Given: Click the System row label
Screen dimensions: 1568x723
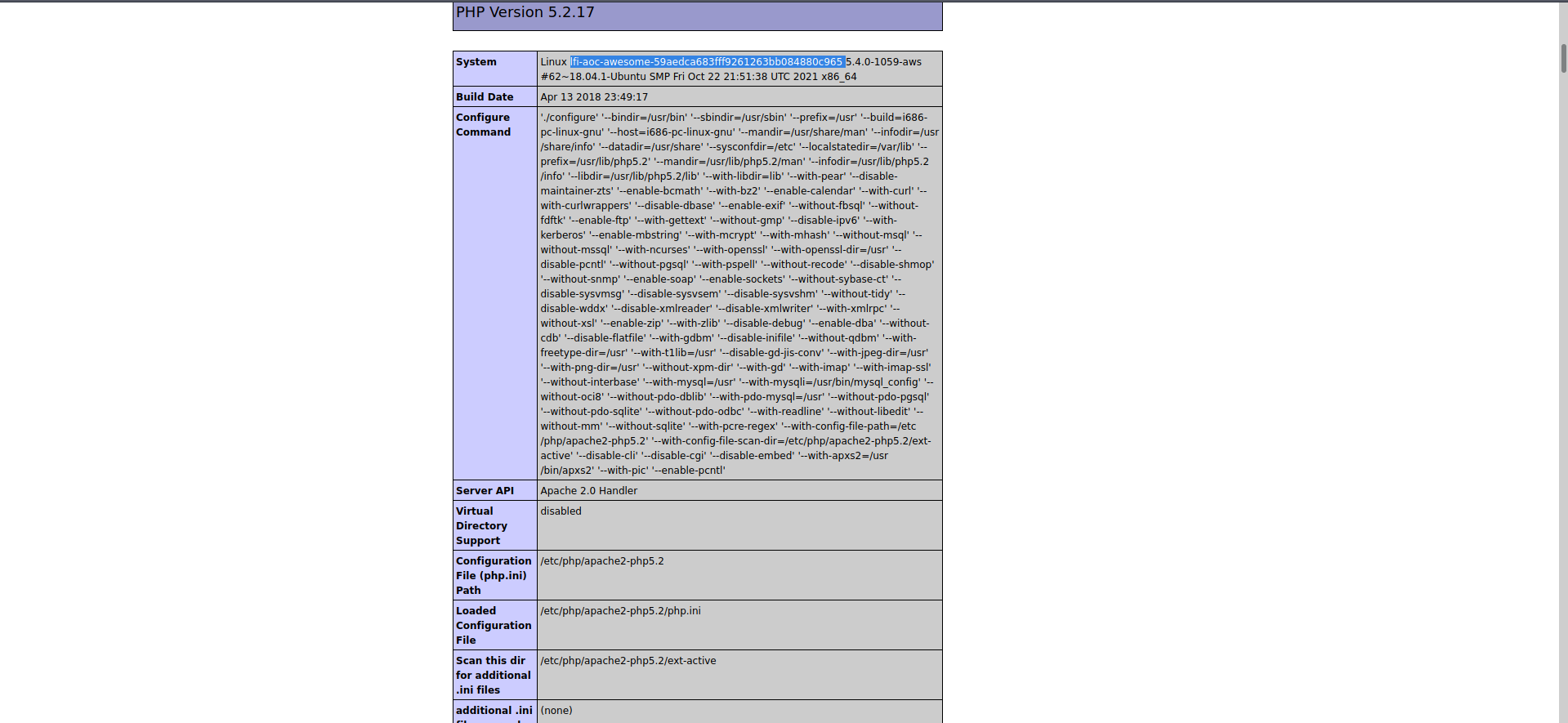Looking at the screenshot, I should point(476,62).
